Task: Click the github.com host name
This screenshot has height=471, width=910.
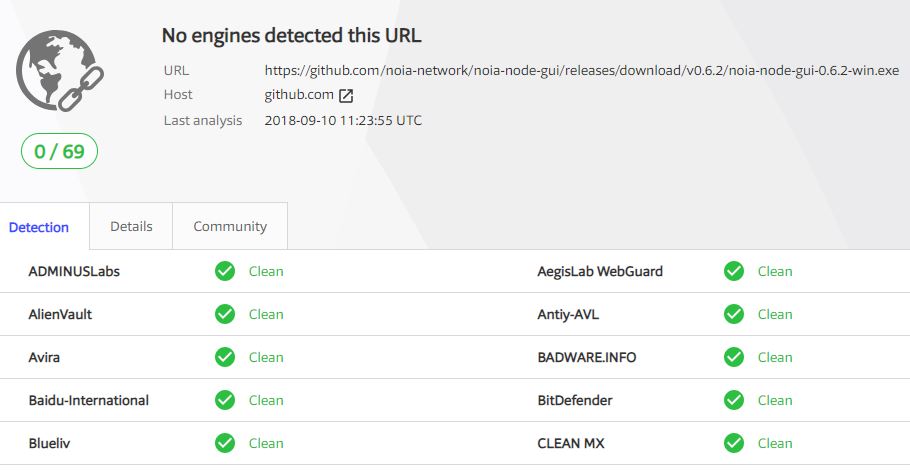Action: (x=299, y=95)
